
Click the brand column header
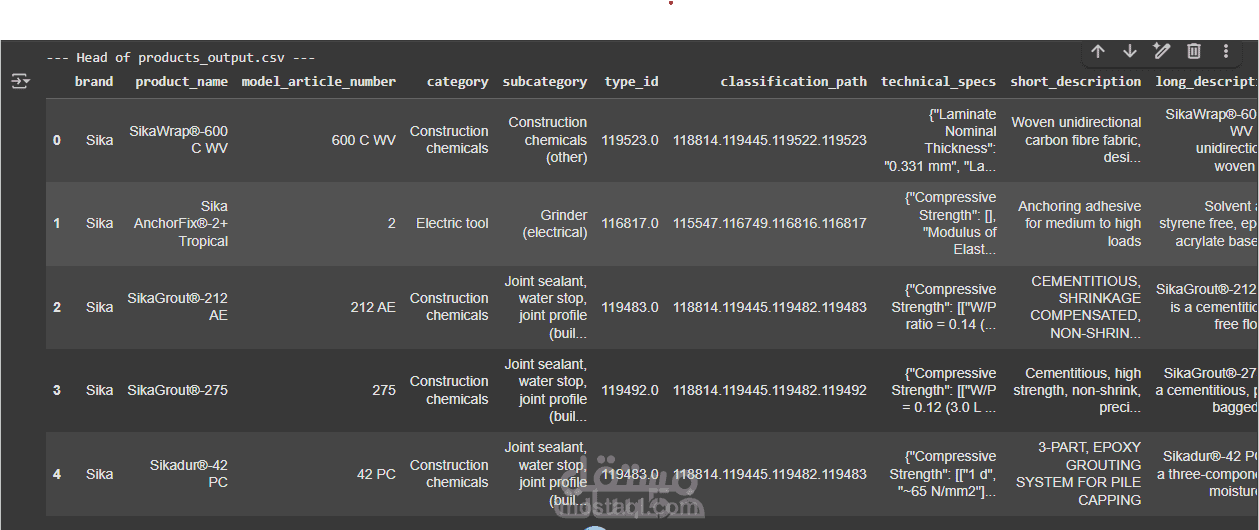(x=94, y=82)
